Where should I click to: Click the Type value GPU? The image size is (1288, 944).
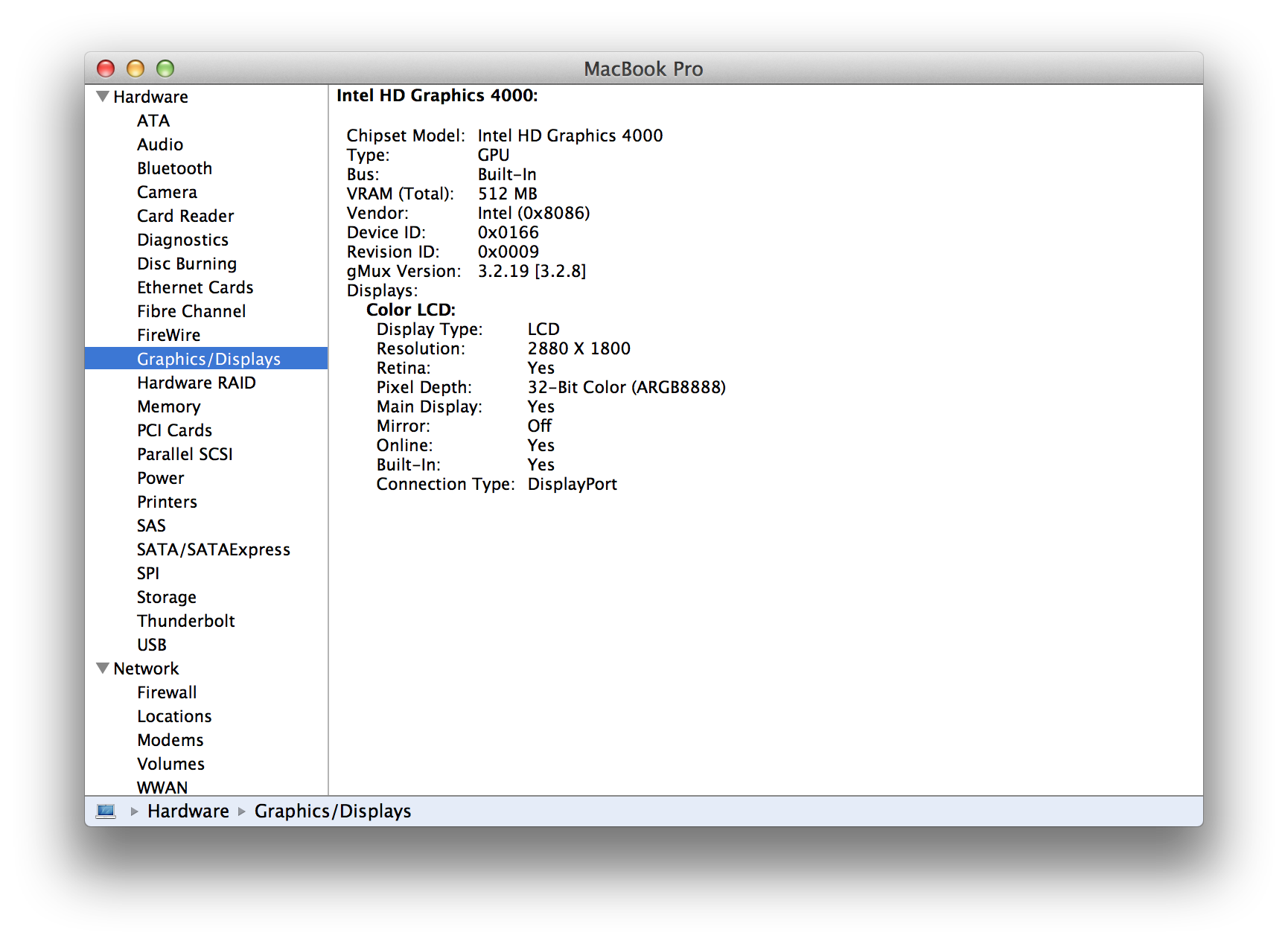point(494,155)
